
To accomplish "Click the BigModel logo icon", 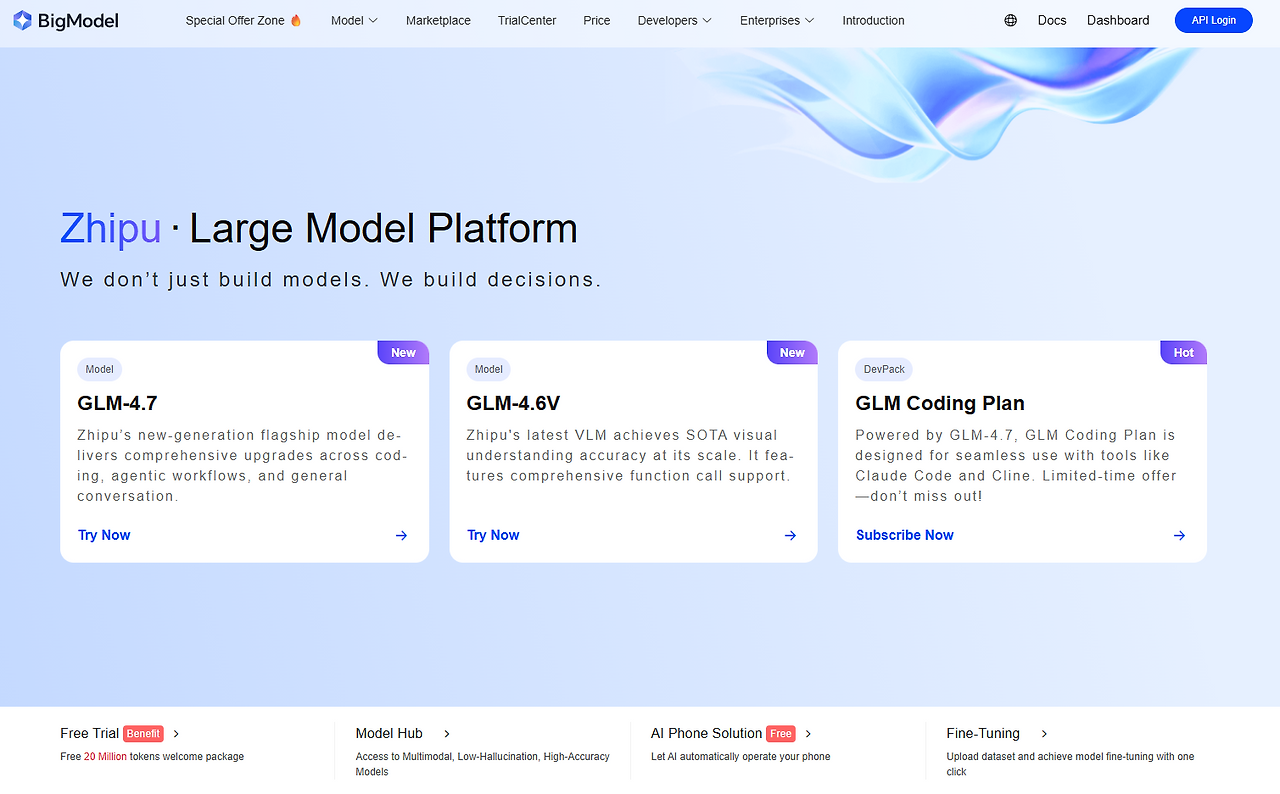I will [x=22, y=20].
